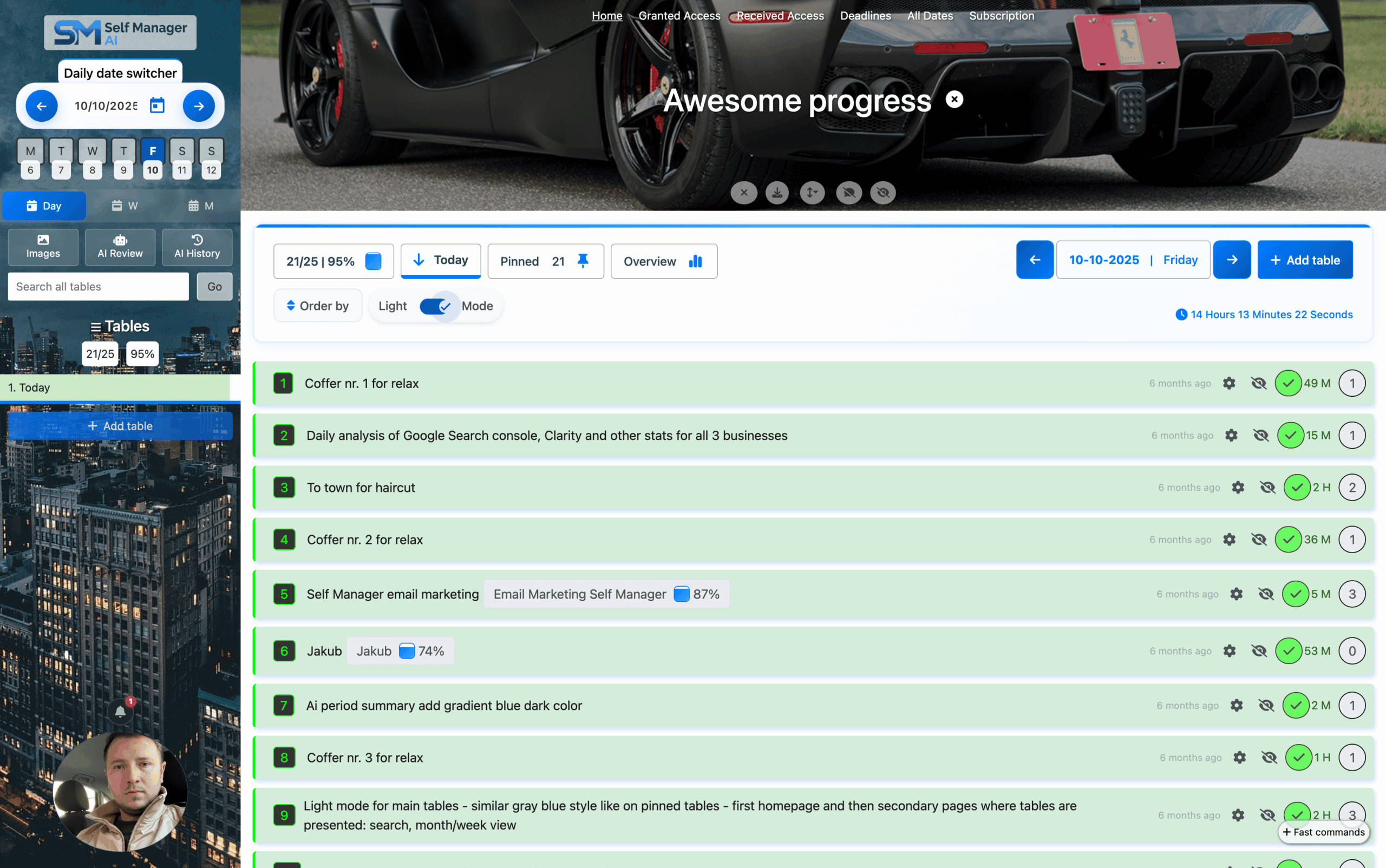This screenshot has width=1386, height=868.
Task: Click the Search all tables input field
Action: tap(97, 286)
